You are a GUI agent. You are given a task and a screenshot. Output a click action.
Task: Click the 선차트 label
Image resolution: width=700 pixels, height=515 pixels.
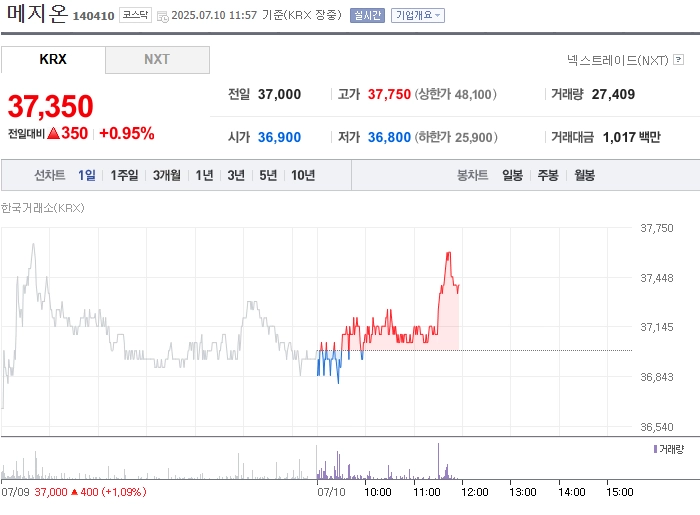50,175
